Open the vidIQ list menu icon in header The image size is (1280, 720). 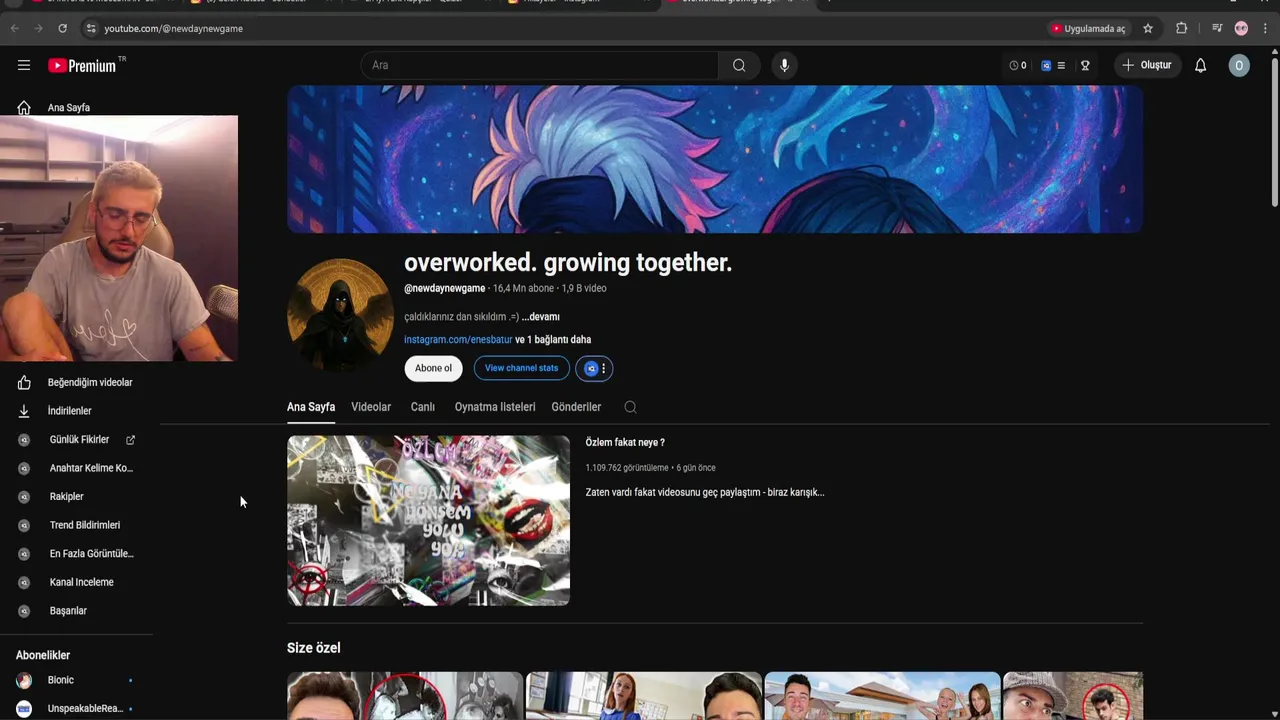pos(1061,65)
